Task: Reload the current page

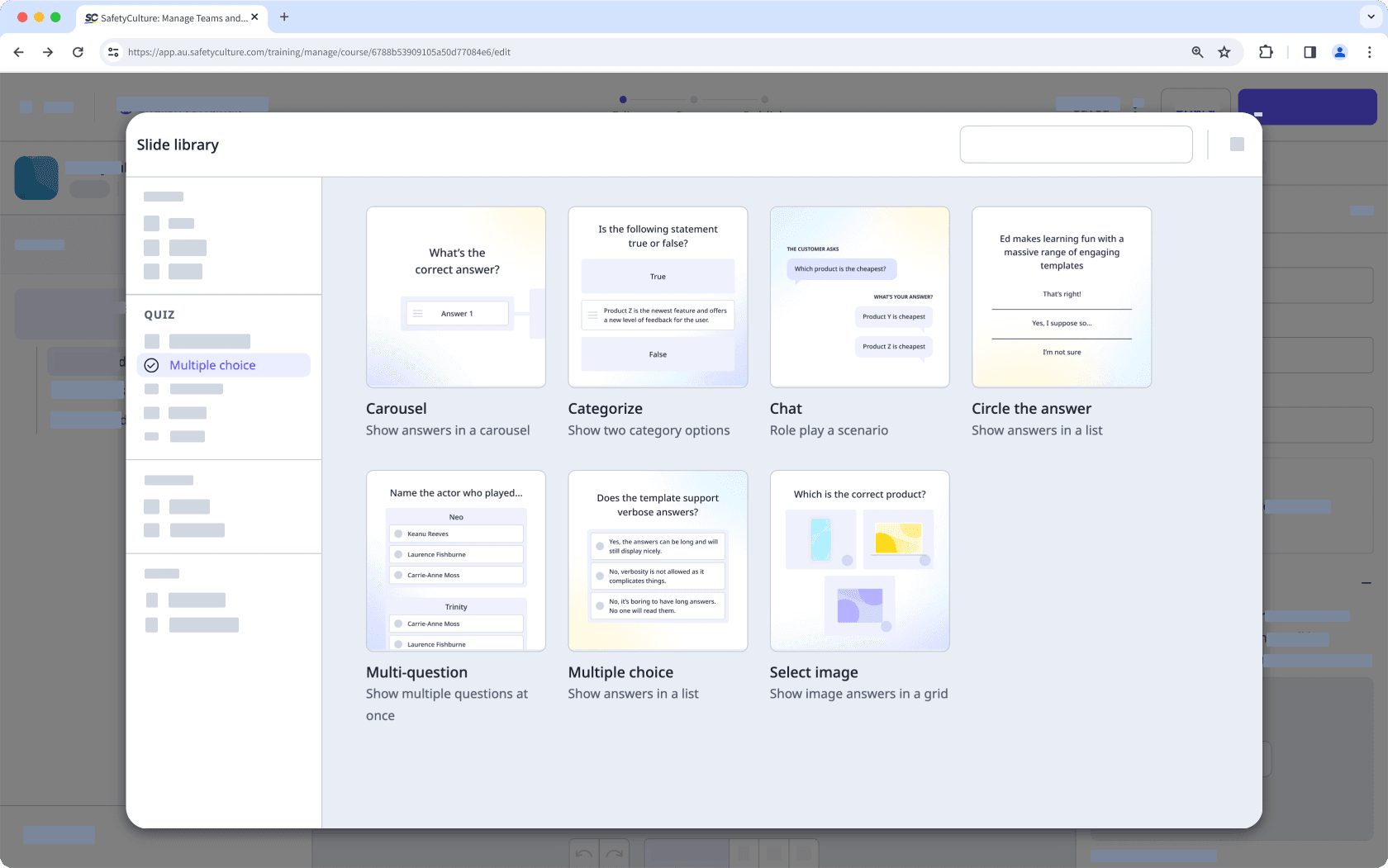Action: [x=78, y=51]
